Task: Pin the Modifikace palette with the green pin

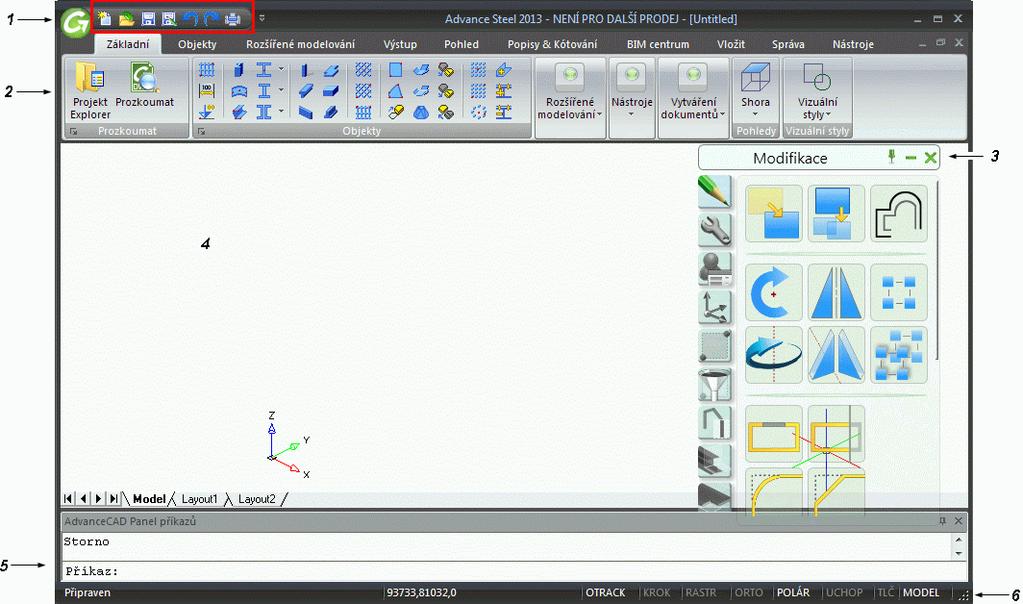Action: click(891, 157)
